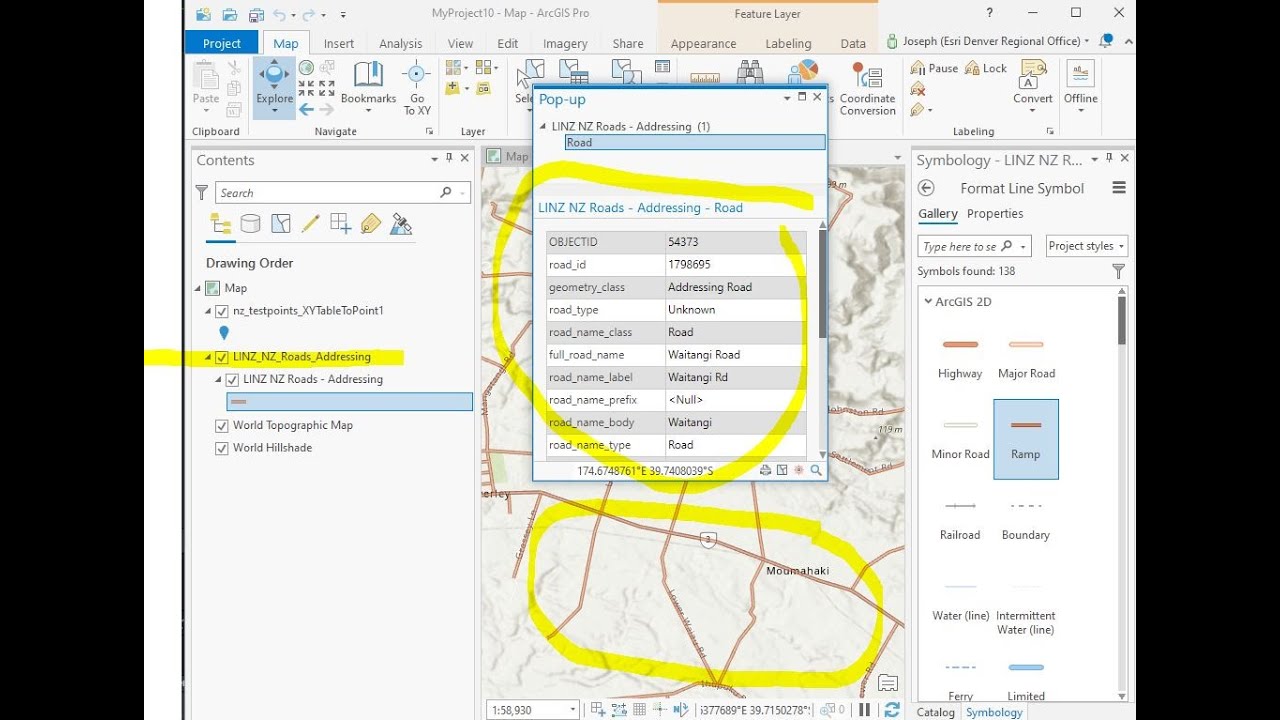Switch Contents to List By Snapping view

point(340,224)
